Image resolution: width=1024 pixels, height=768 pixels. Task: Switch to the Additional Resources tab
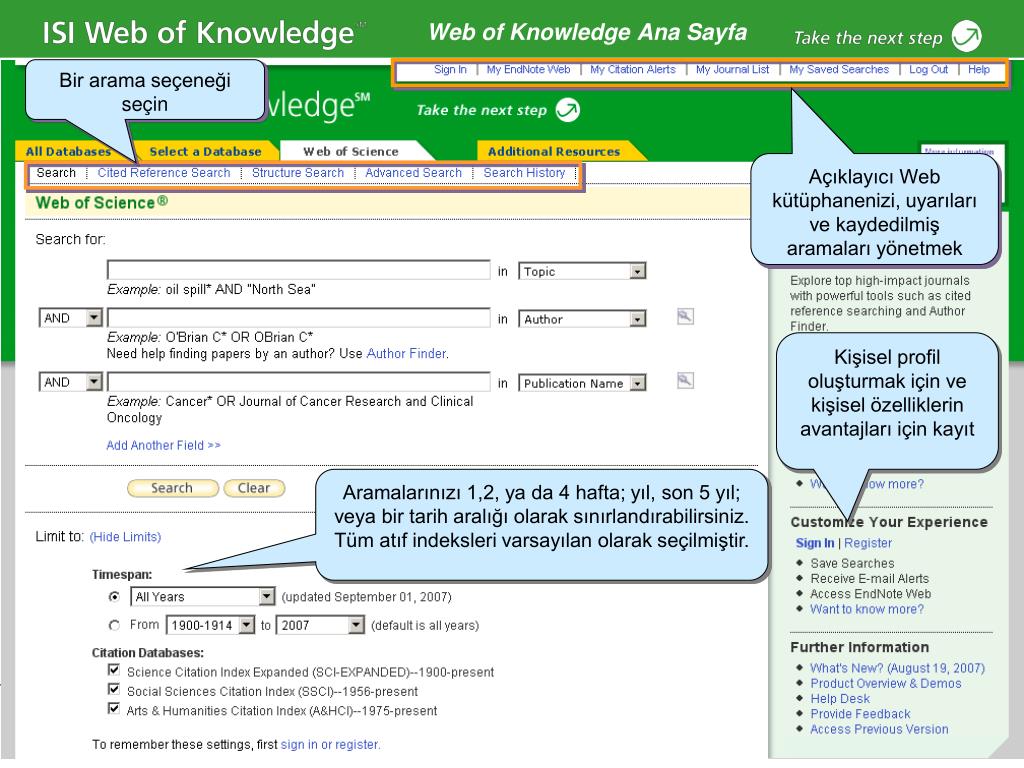(554, 152)
